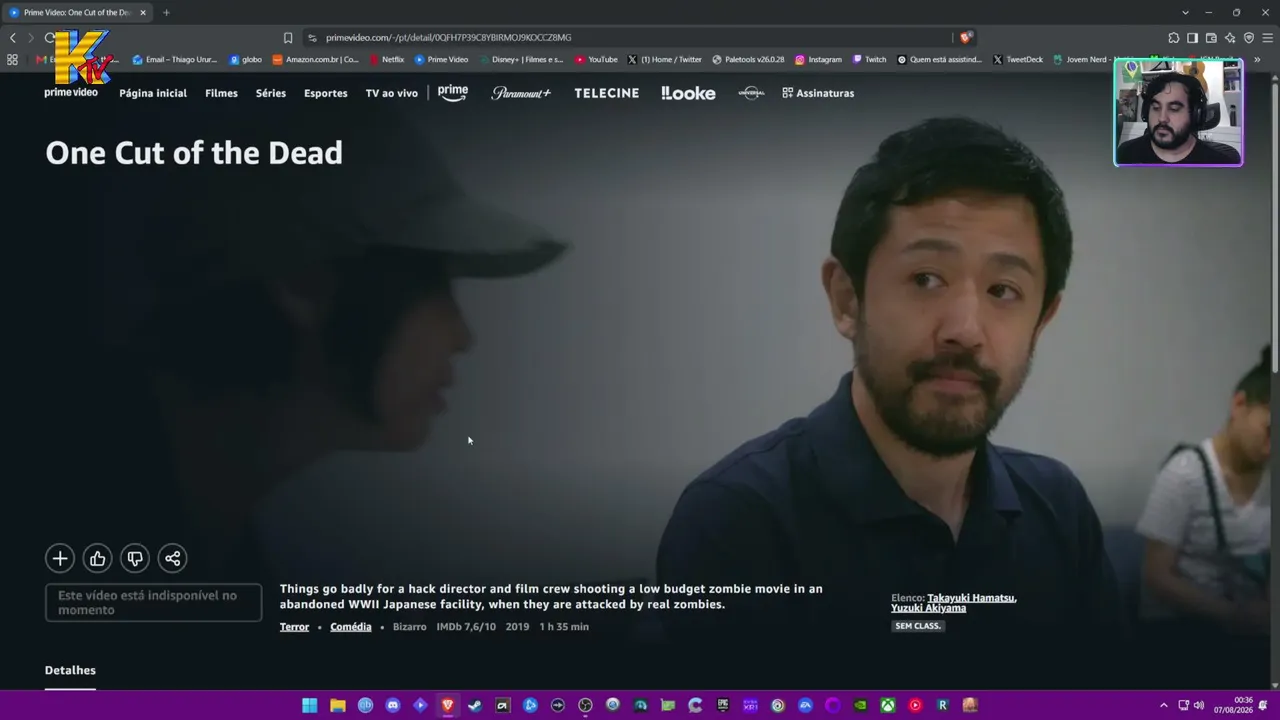The height and width of the screenshot is (720, 1280).
Task: Select the Detalhes tab
Action: coord(70,670)
